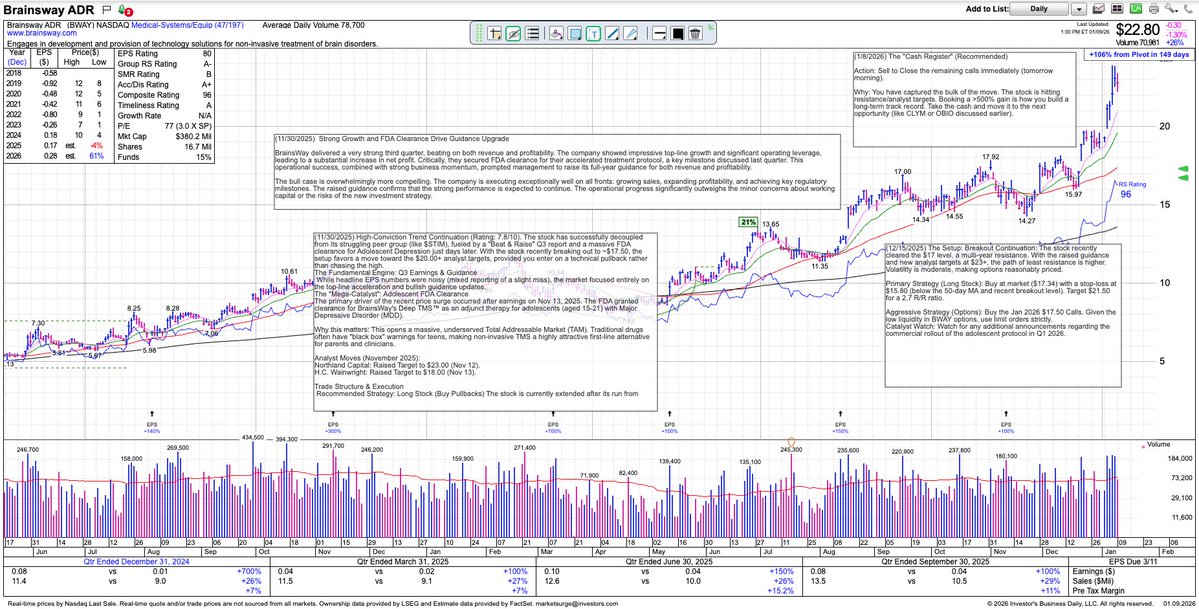Open the black color swatch picker
Image resolution: width=1199 pixels, height=609 pixels.
[x=677, y=33]
